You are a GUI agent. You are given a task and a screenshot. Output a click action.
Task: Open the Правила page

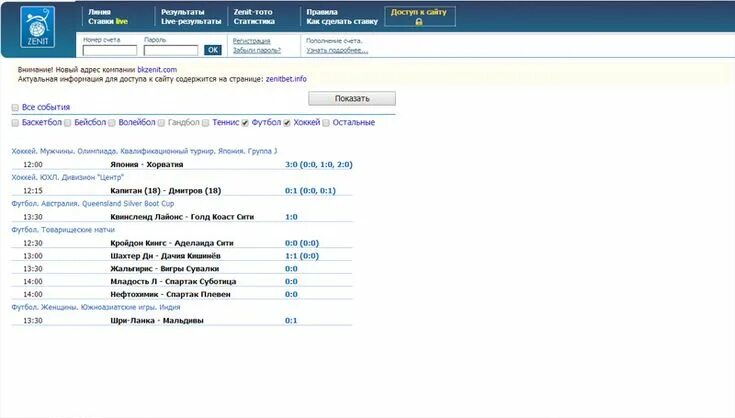coord(322,12)
